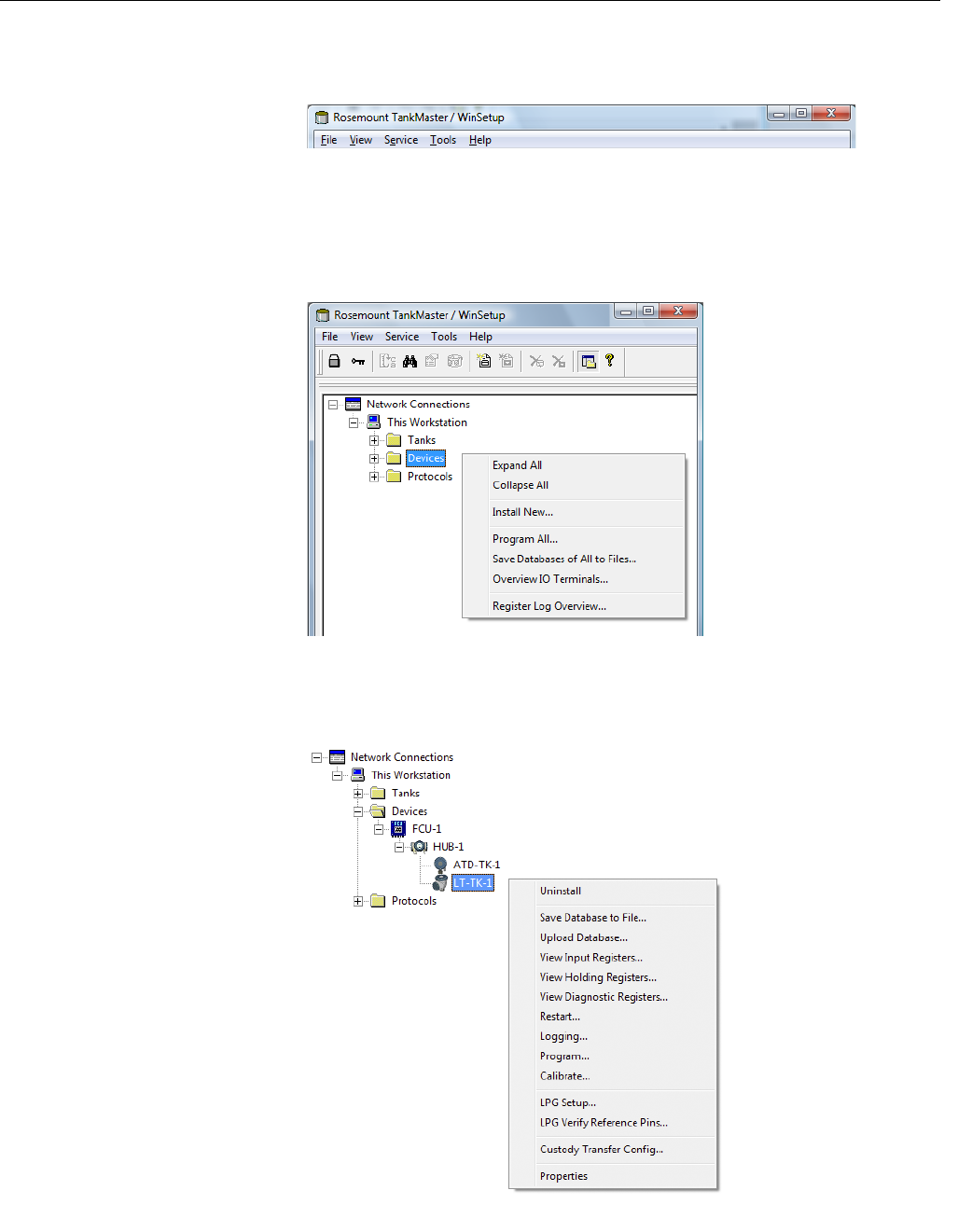Choose Save Databases of All to Files...

click(x=574, y=559)
